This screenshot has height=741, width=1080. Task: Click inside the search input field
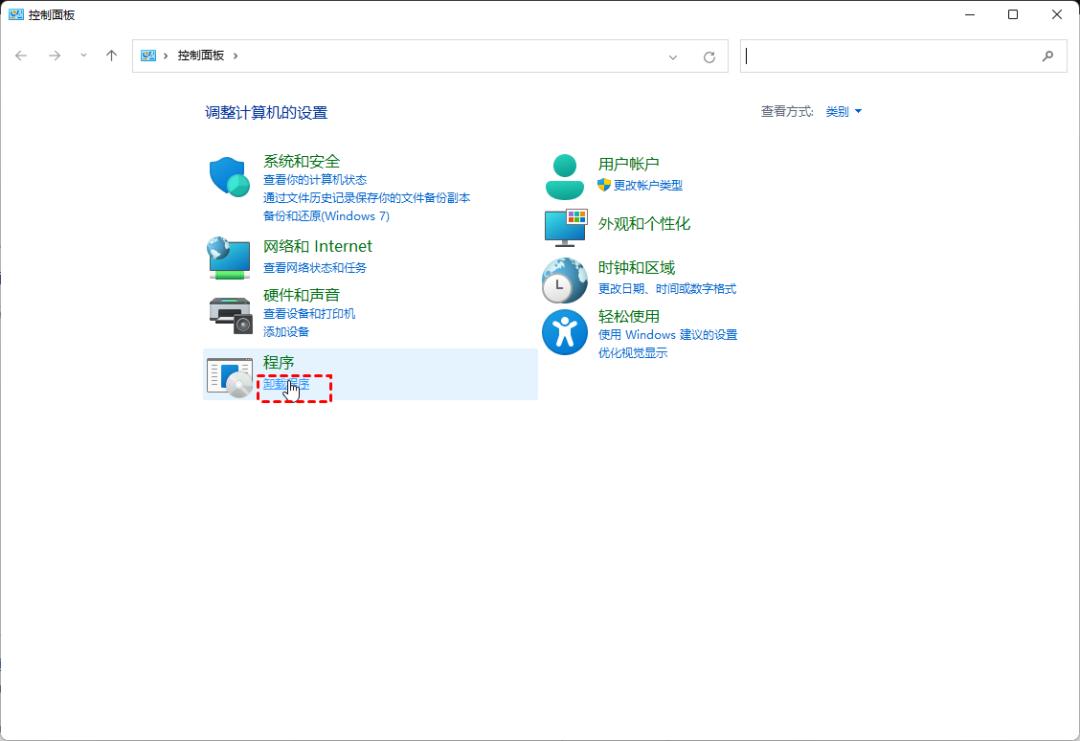(x=890, y=56)
